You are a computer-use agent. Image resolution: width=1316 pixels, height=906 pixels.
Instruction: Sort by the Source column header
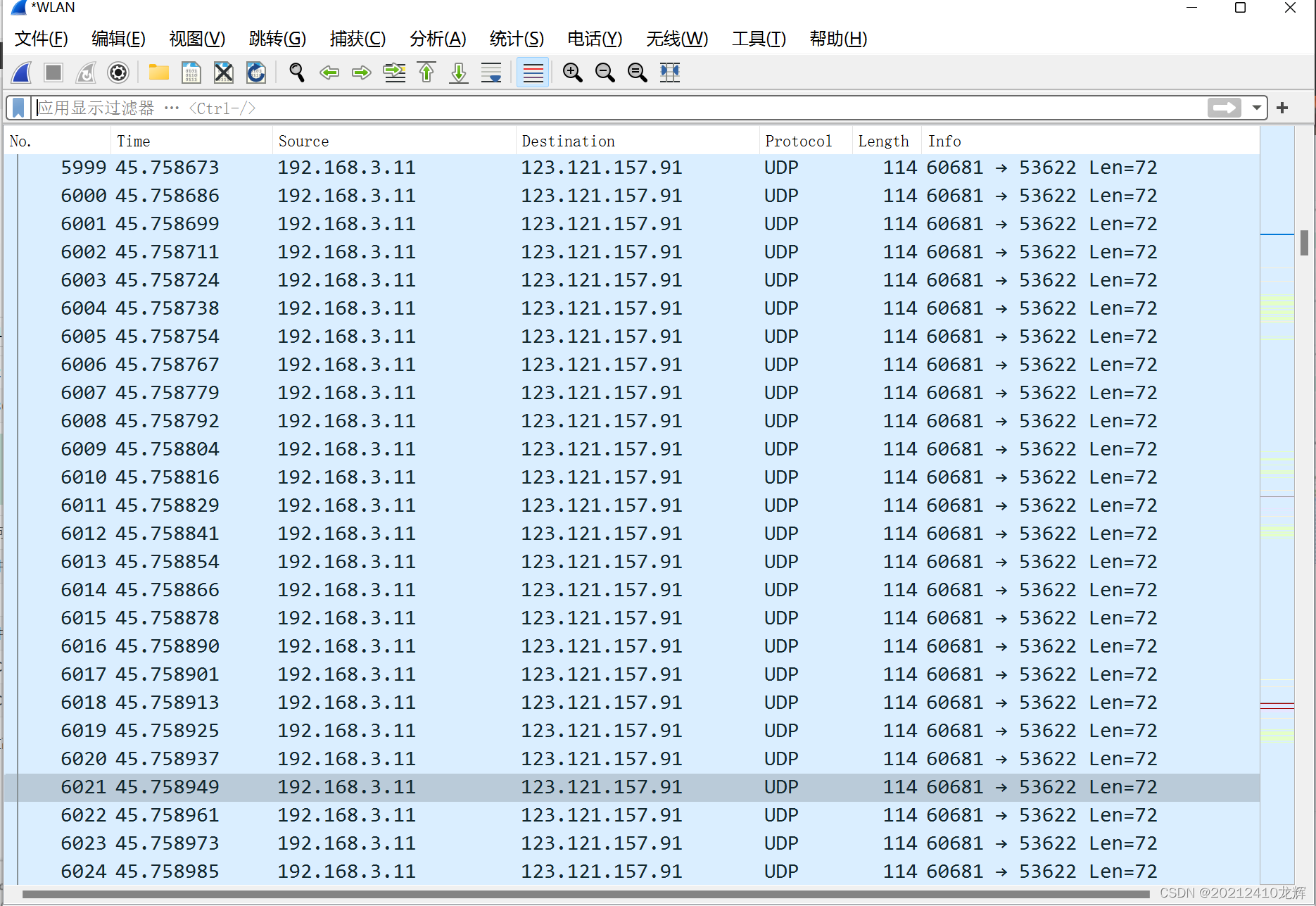click(394, 141)
